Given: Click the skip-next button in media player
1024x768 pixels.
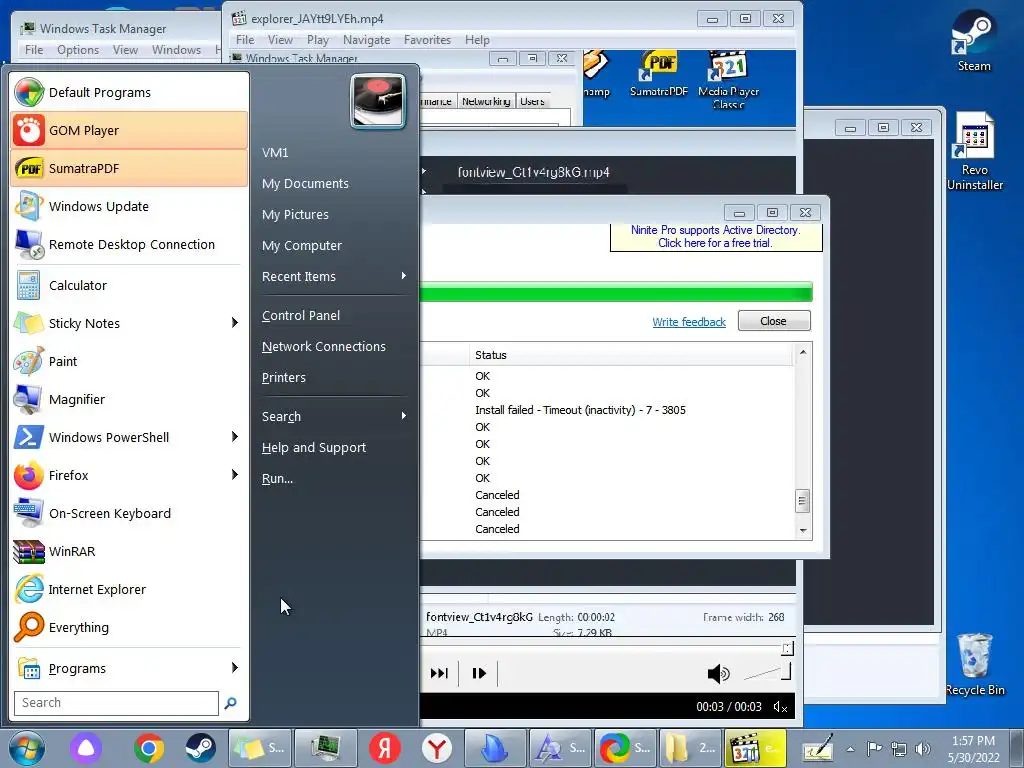Looking at the screenshot, I should point(439,673).
